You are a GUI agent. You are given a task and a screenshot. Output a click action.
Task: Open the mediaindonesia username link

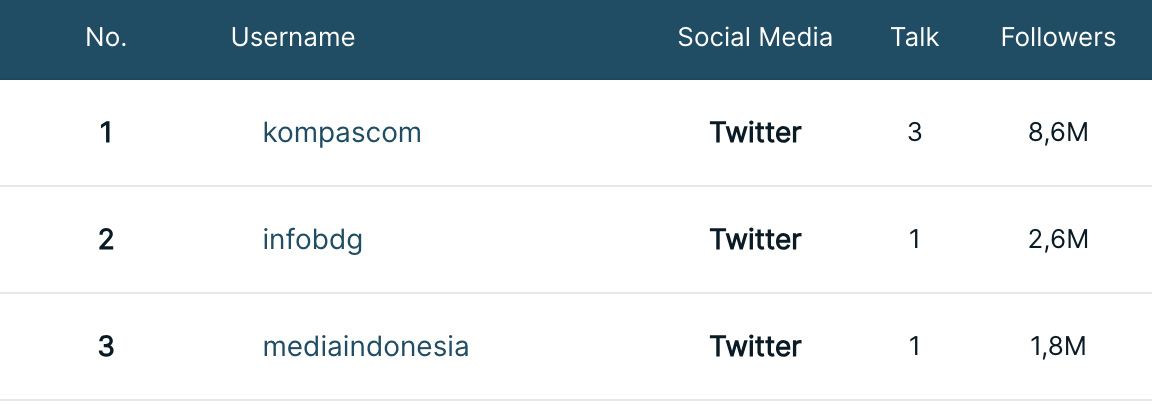click(365, 346)
